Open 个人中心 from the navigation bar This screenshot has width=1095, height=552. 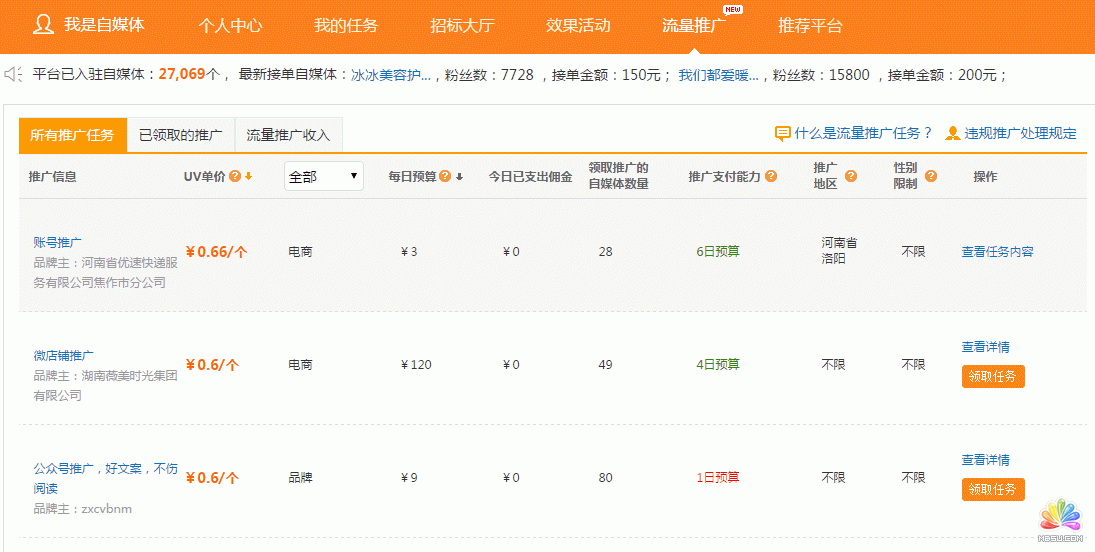pos(230,26)
